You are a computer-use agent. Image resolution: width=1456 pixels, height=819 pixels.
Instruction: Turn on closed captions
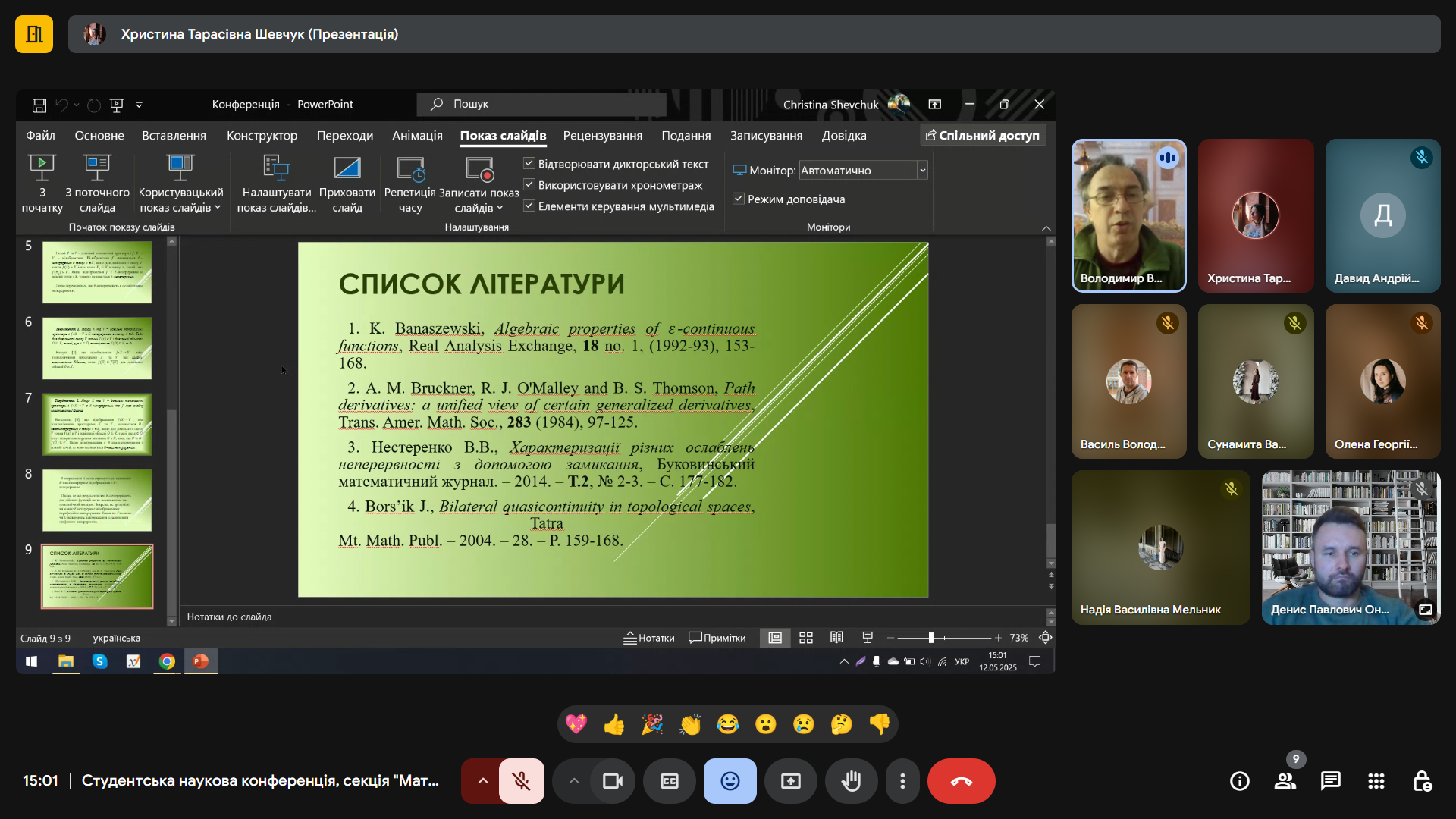click(x=669, y=781)
